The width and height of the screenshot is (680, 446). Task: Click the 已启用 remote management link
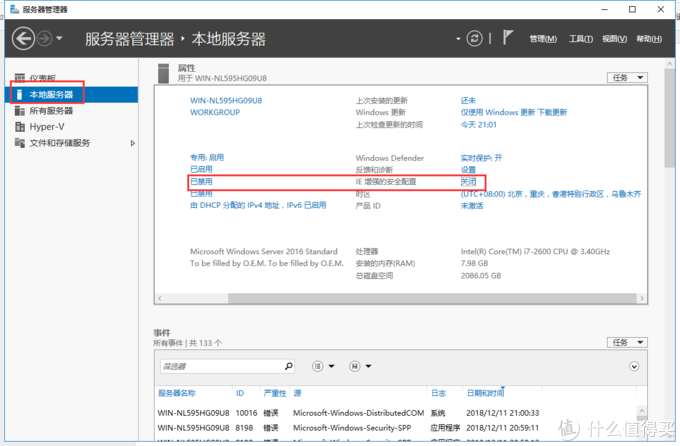201,169
